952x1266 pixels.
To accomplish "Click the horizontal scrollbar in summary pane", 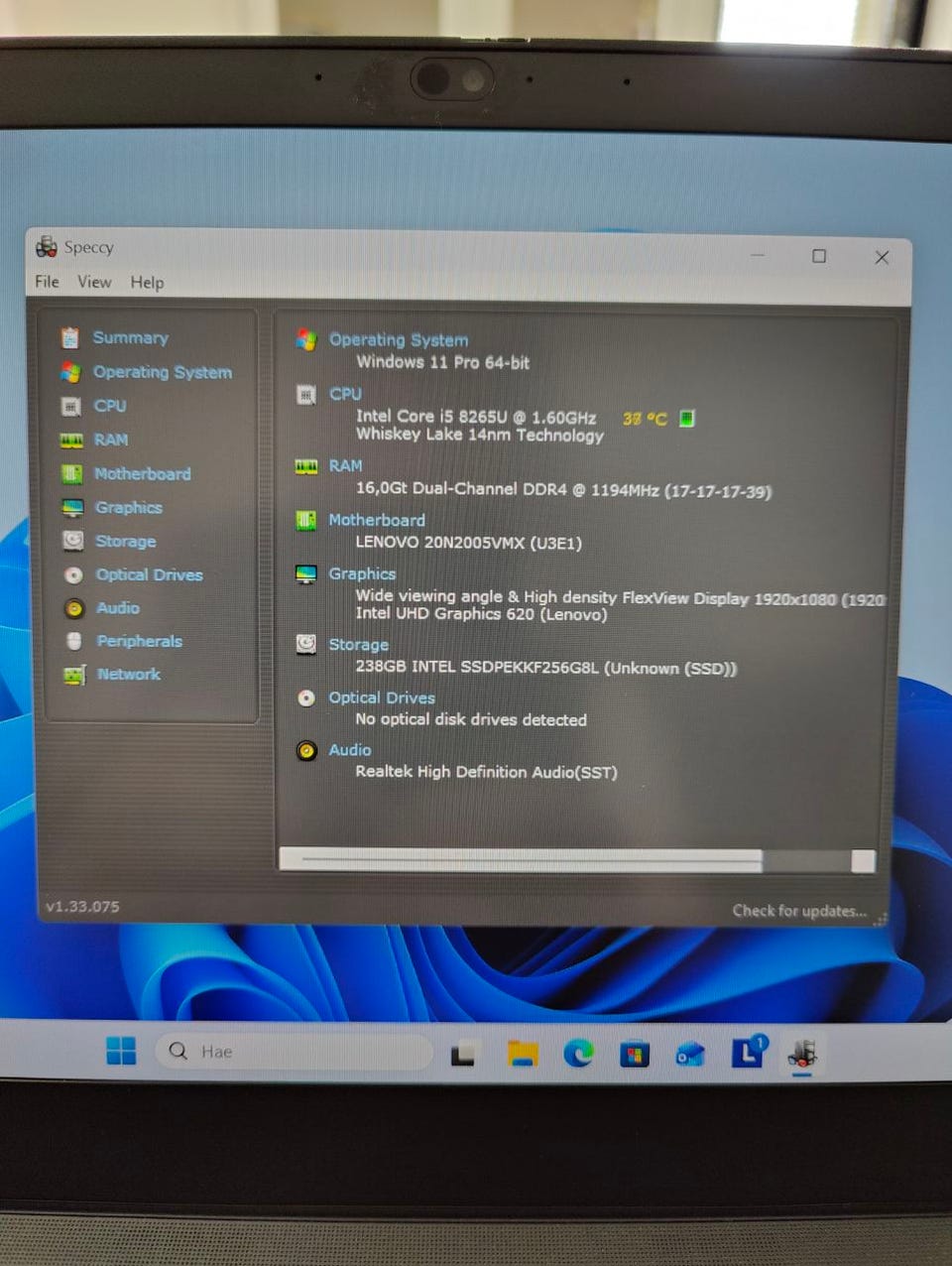I will point(577,860).
